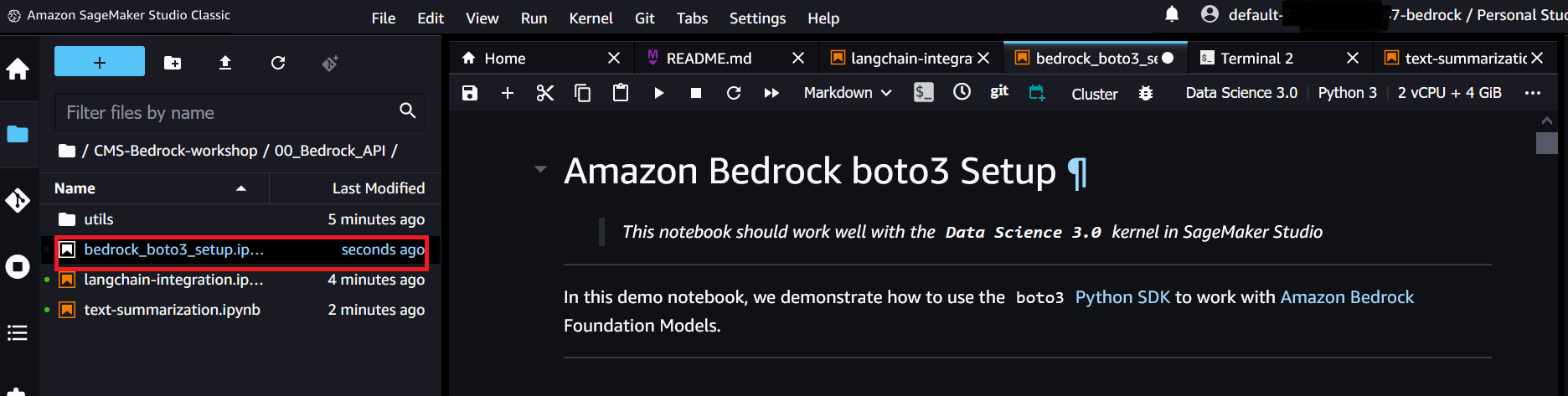Switch to the langchain-integration tab
This screenshot has width=1568, height=396.
tap(911, 58)
